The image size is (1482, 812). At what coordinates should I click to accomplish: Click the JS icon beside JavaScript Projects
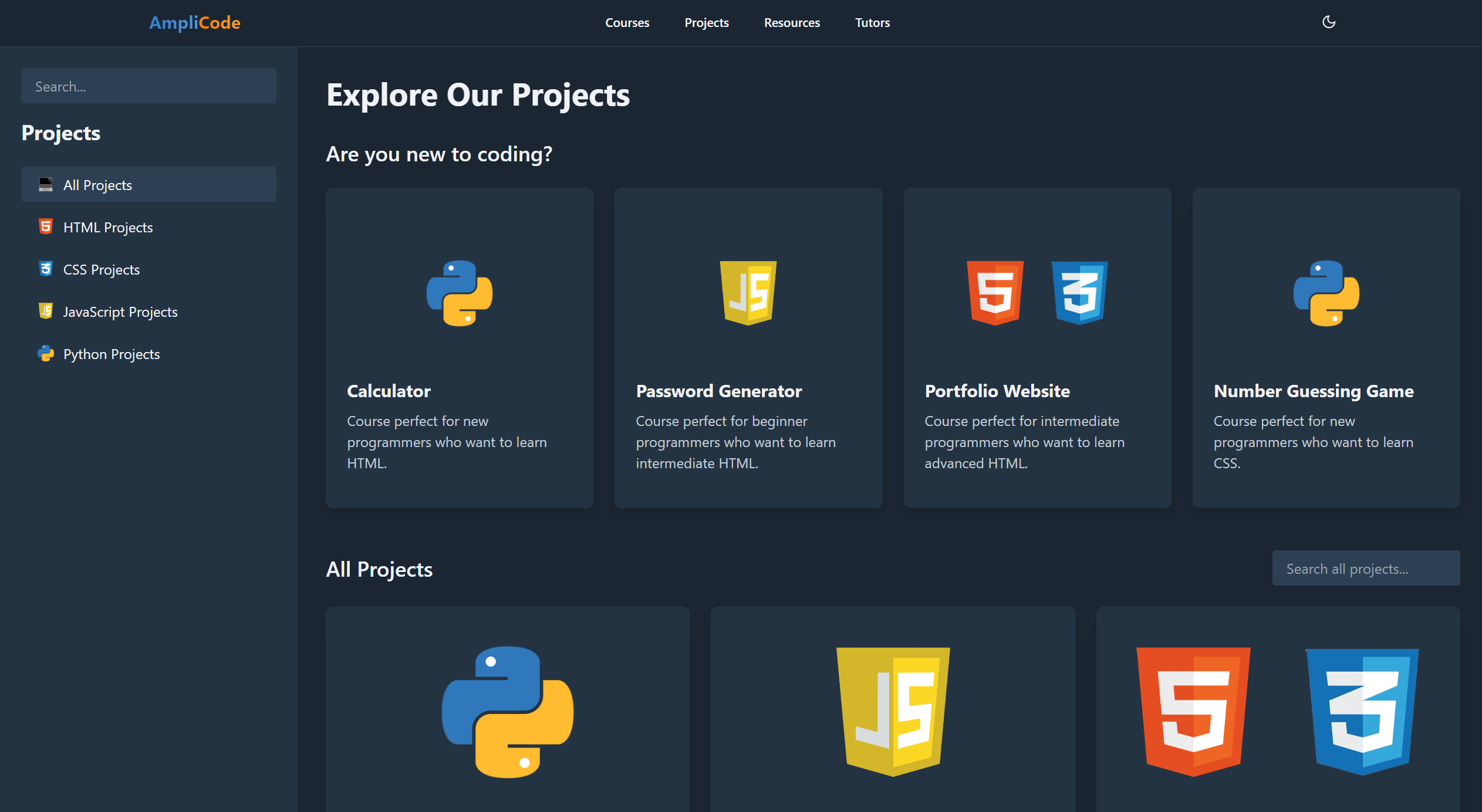pos(46,311)
